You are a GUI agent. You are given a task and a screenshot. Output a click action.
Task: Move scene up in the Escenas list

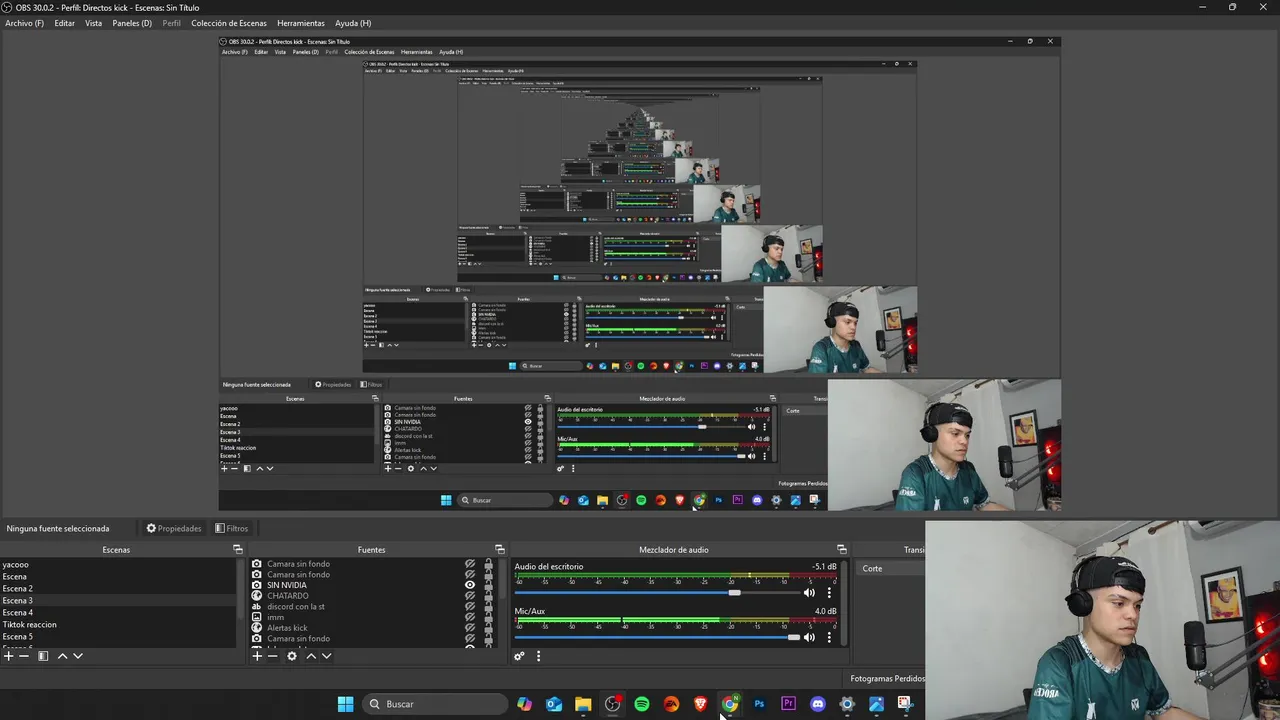pos(62,656)
